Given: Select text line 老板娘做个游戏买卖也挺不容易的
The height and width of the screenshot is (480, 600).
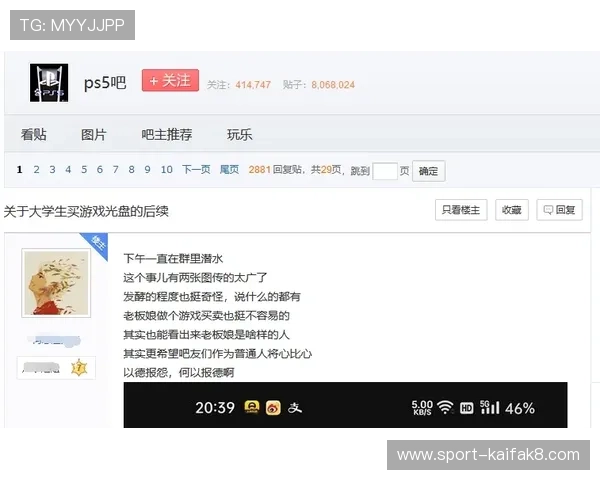Looking at the screenshot, I should (206, 316).
